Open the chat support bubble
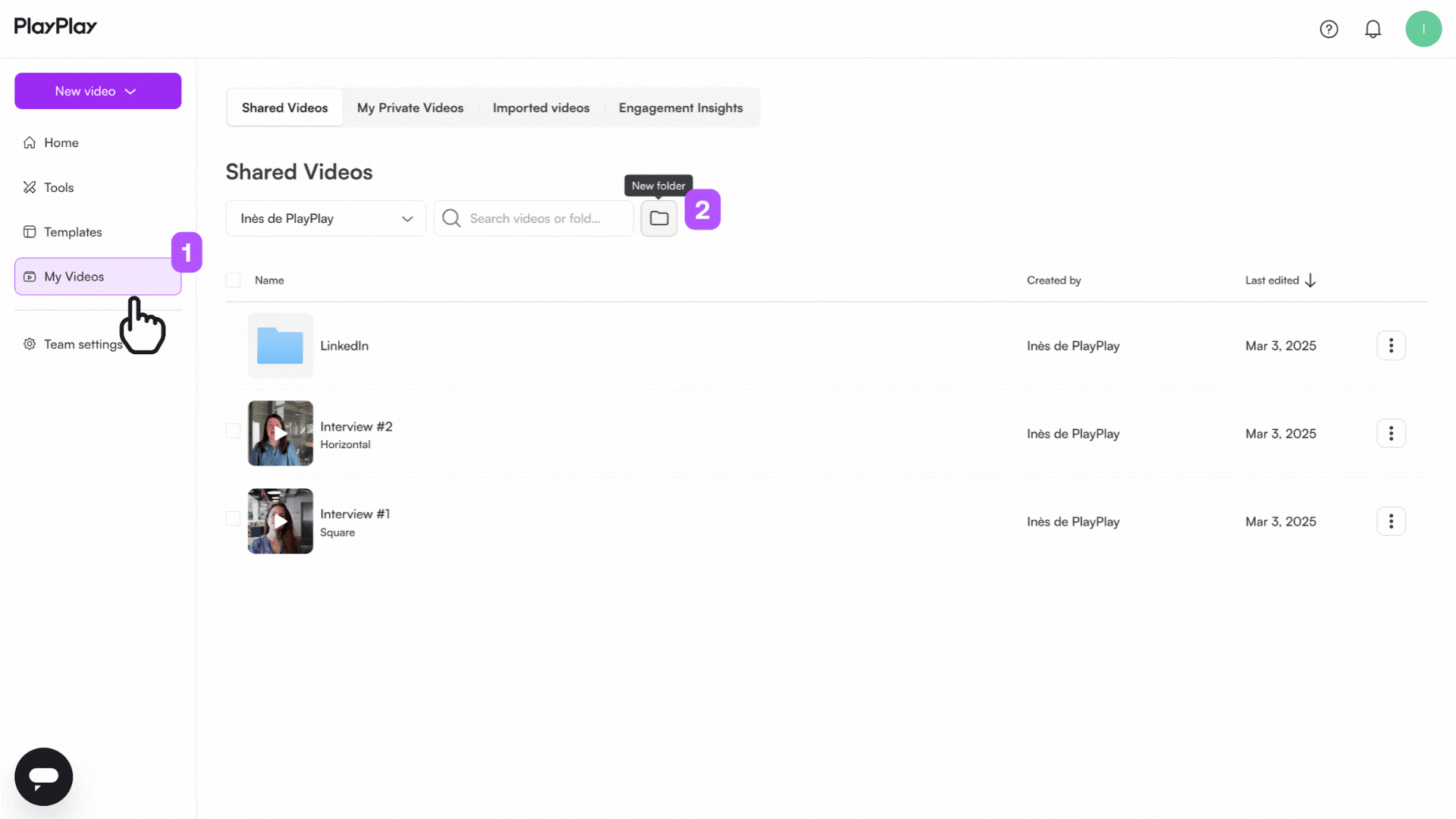Screen dimensions: 1456x819 [44, 777]
